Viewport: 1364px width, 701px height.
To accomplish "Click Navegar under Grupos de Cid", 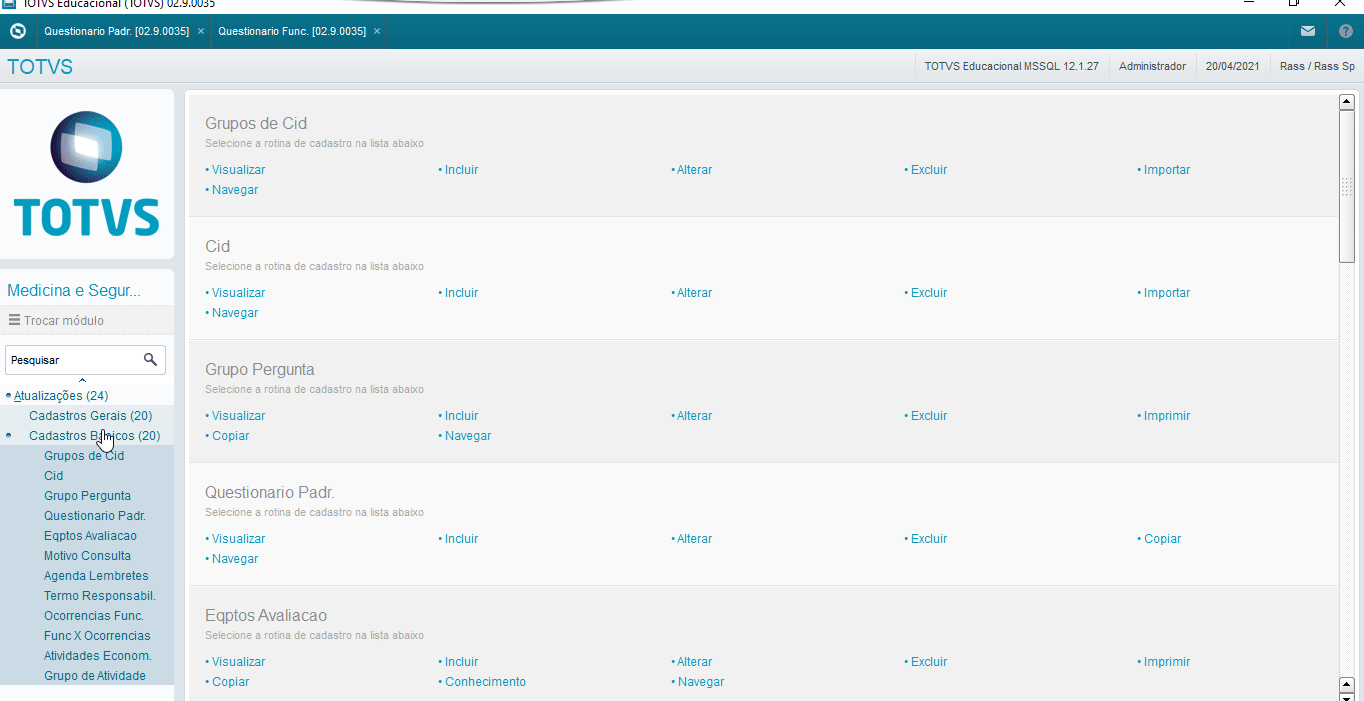I will 234,190.
